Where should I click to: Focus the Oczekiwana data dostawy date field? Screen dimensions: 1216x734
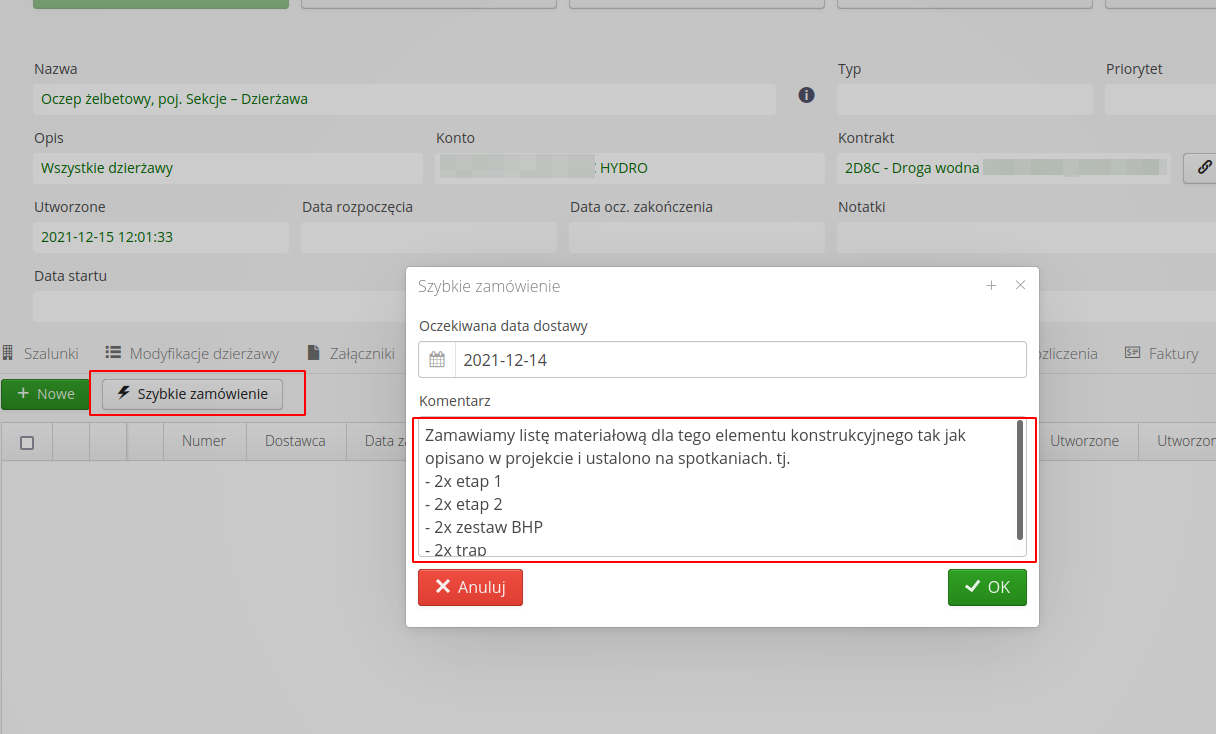pyautogui.click(x=739, y=360)
